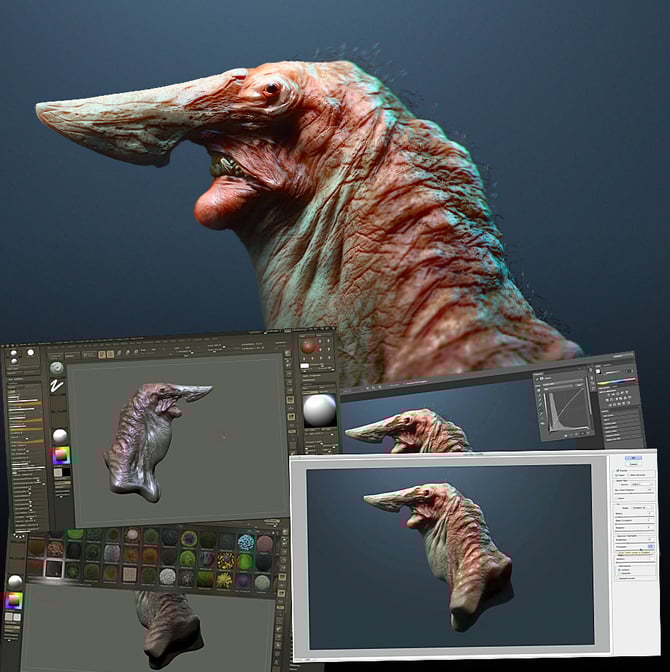Pick a color from Photoshop color ramp
Screen dimensions: 670x672
click(x=616, y=382)
